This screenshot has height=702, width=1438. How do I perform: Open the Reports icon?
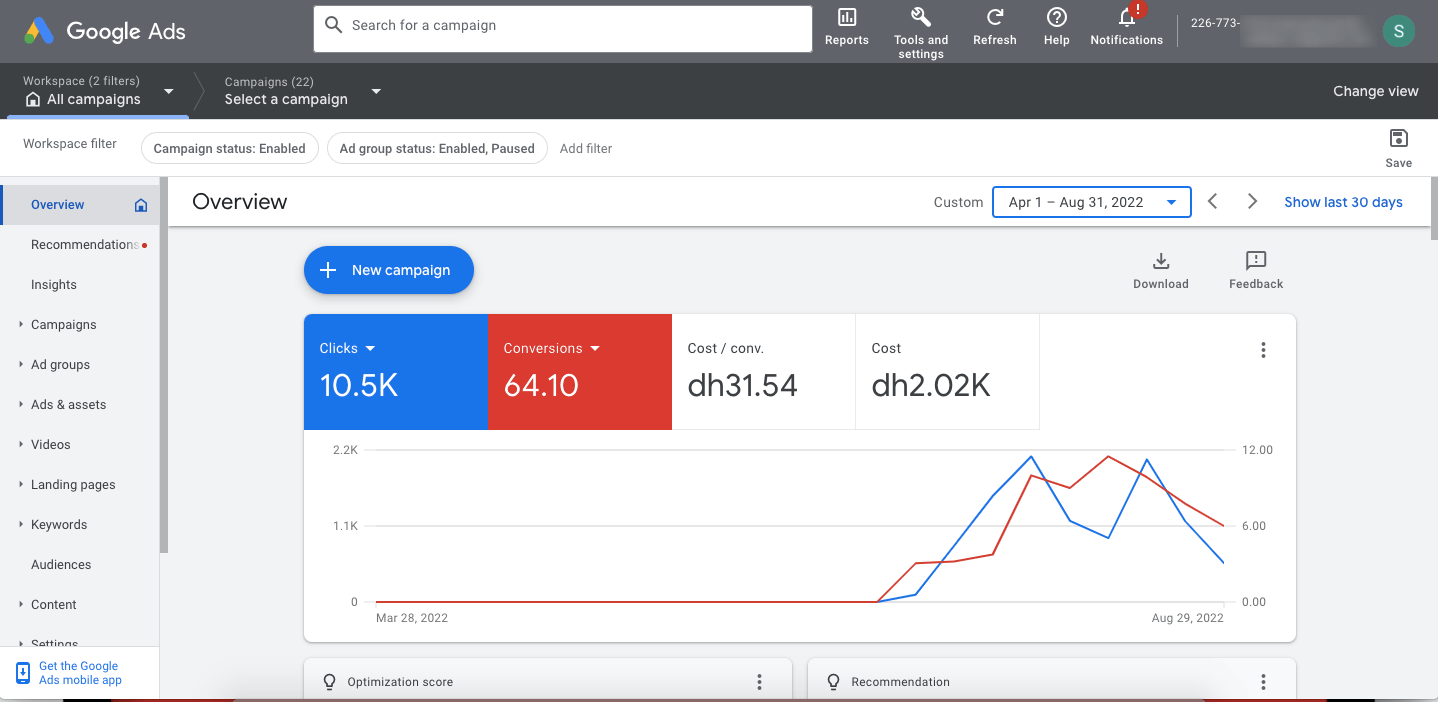coord(846,18)
